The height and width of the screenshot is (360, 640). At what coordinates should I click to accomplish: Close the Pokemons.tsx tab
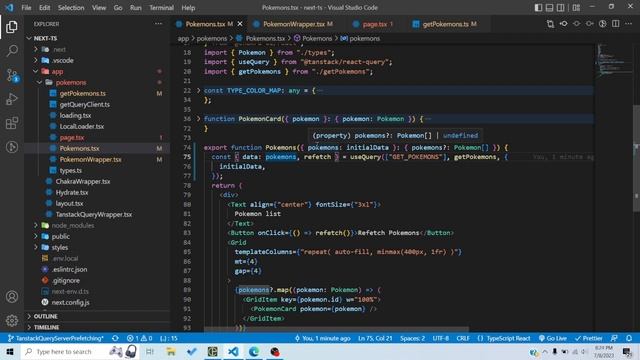[240, 24]
